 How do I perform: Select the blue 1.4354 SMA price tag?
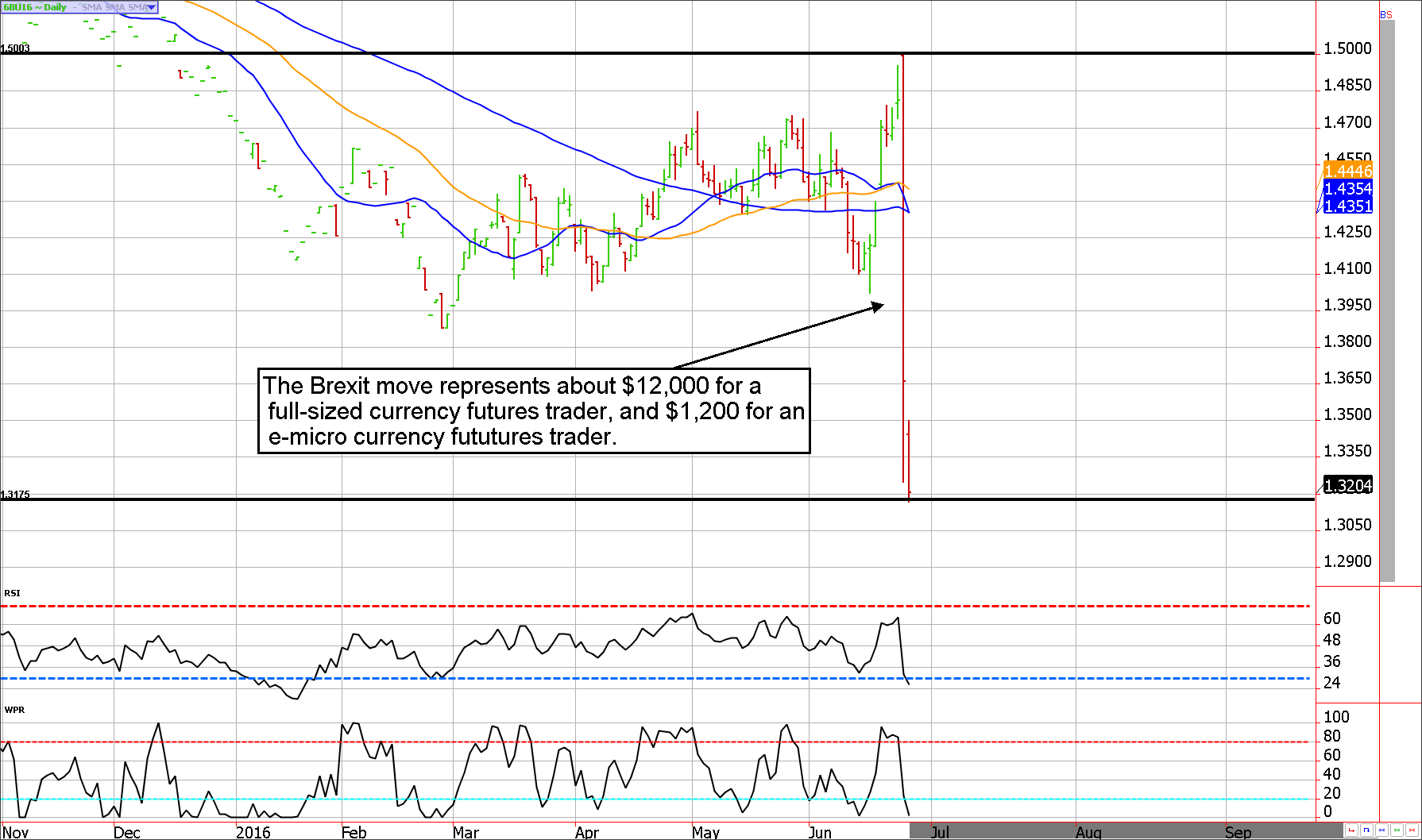(1347, 188)
